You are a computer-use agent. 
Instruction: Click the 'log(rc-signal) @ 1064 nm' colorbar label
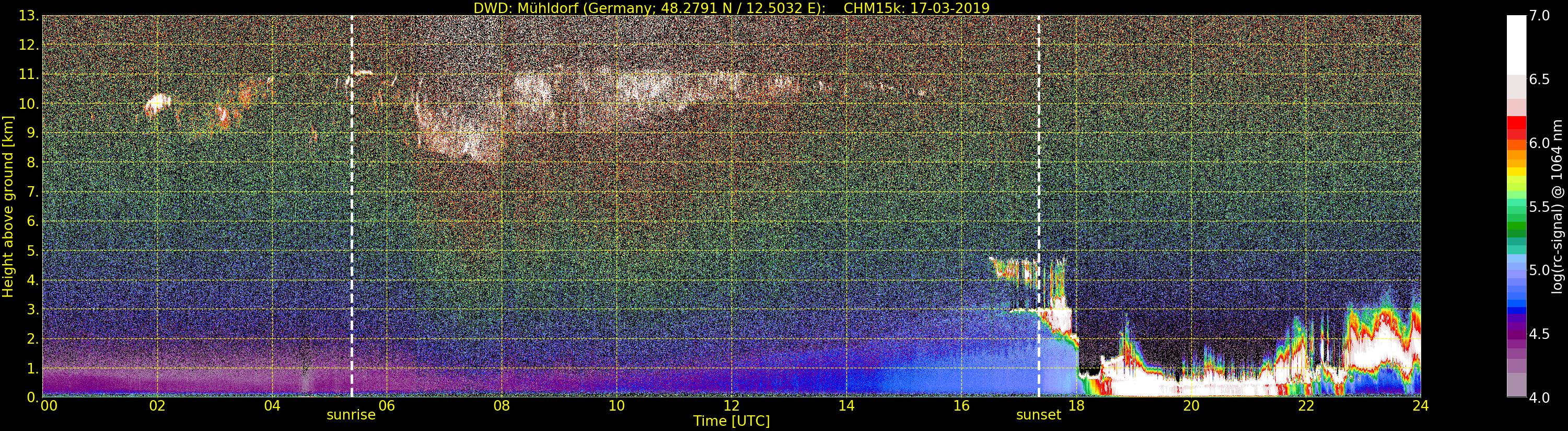pos(1557,206)
